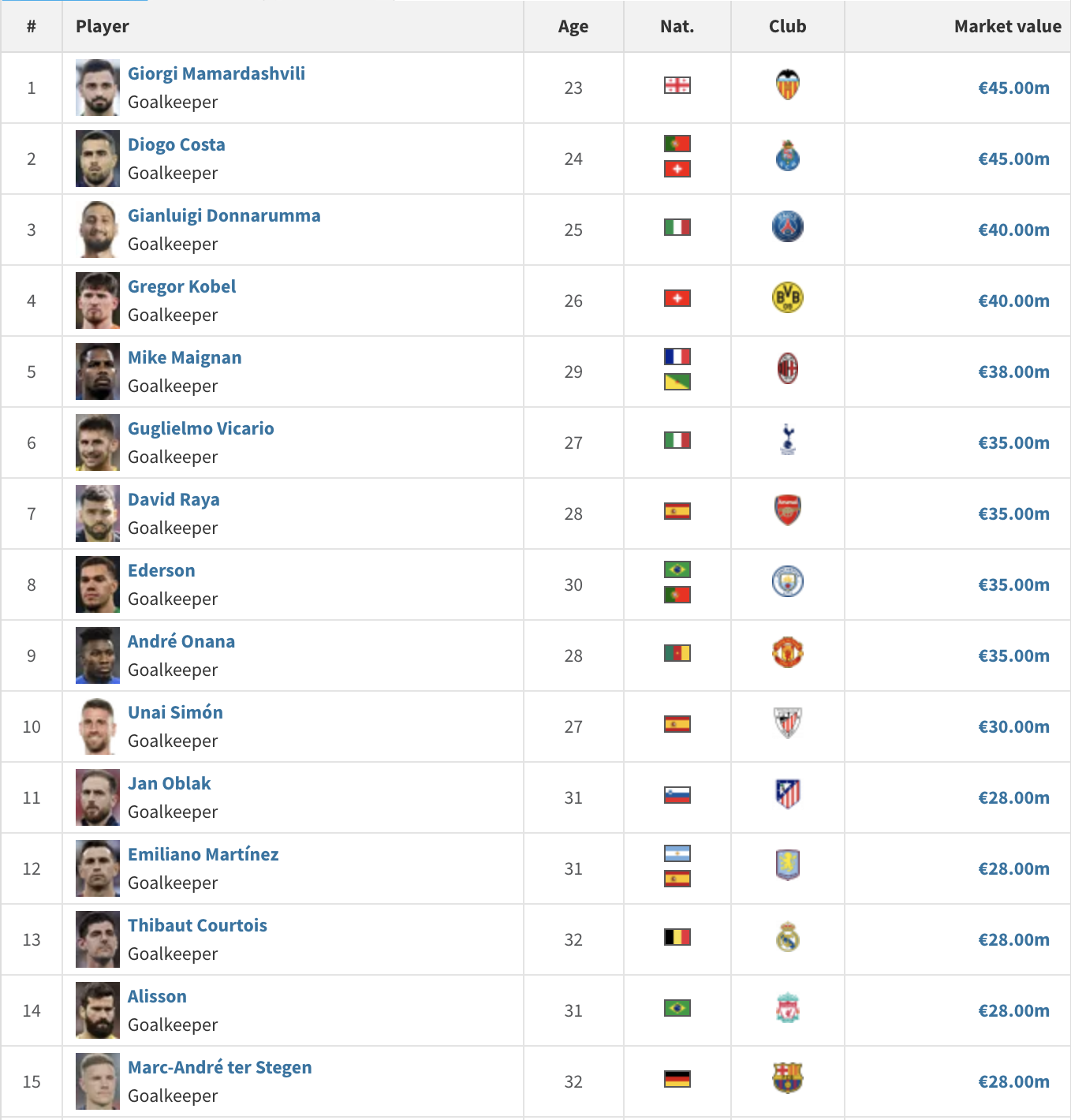Screen dimensions: 1071x1120
Task: Sort table by Market value column header
Action: click(x=1007, y=26)
